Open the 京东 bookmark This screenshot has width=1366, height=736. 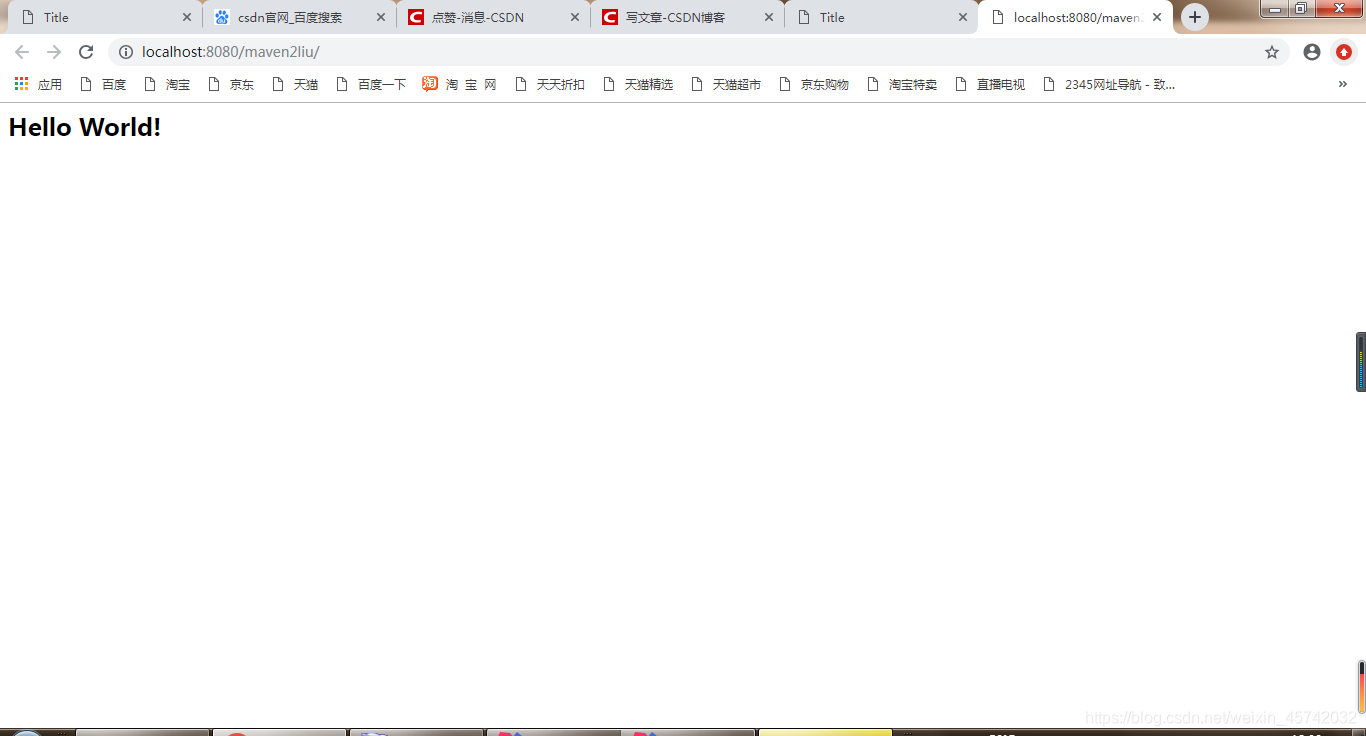tap(231, 84)
